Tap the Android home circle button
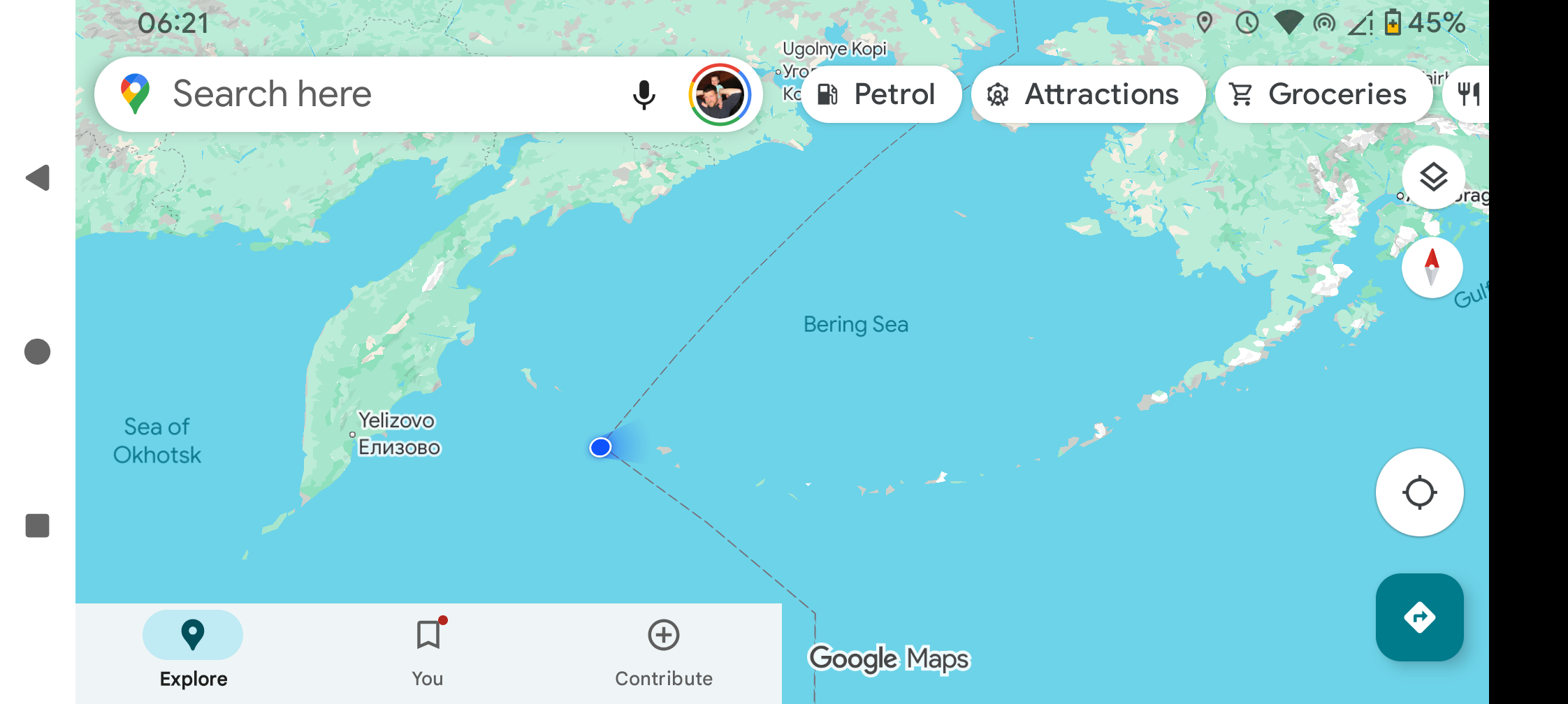1568x704 pixels. (x=38, y=351)
